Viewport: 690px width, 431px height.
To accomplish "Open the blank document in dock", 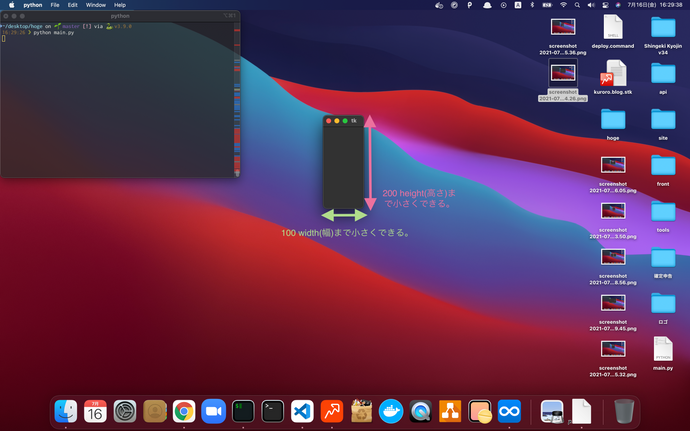I will point(581,411).
